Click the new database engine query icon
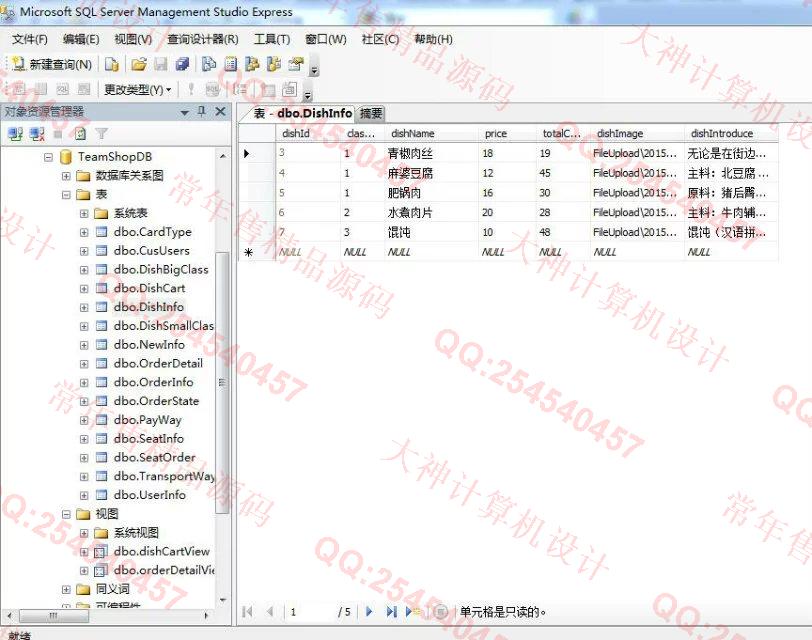The image size is (812, 640). click(x=112, y=64)
